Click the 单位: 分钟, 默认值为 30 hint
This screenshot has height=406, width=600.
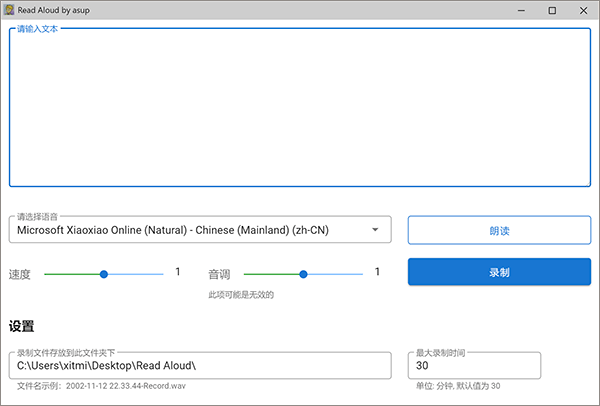tap(458, 386)
